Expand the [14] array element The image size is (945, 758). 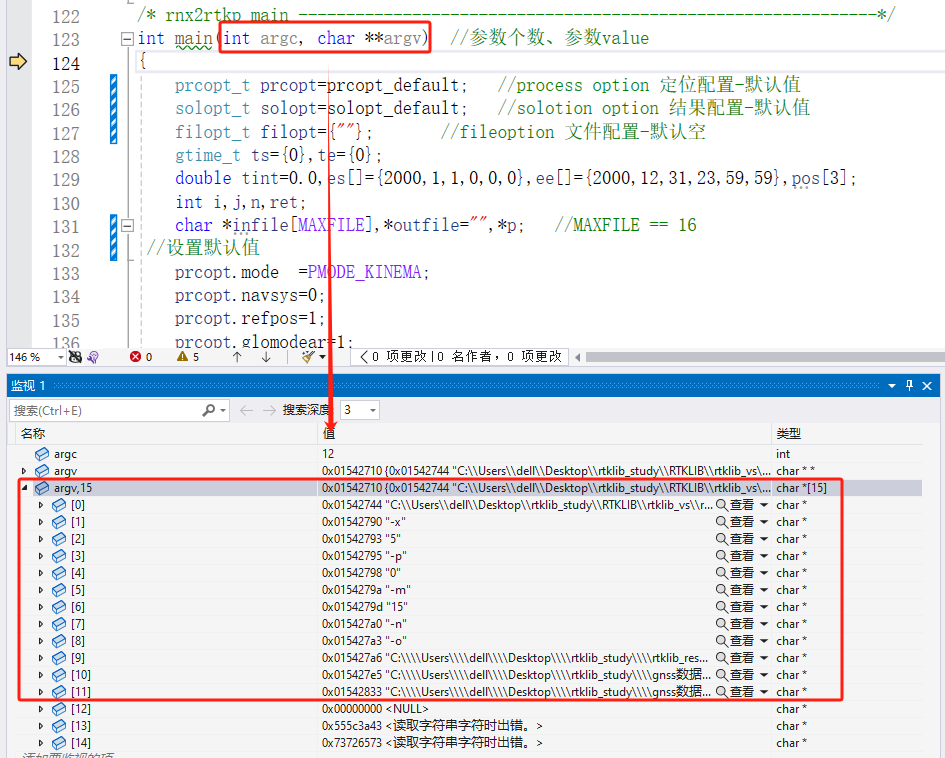point(41,743)
